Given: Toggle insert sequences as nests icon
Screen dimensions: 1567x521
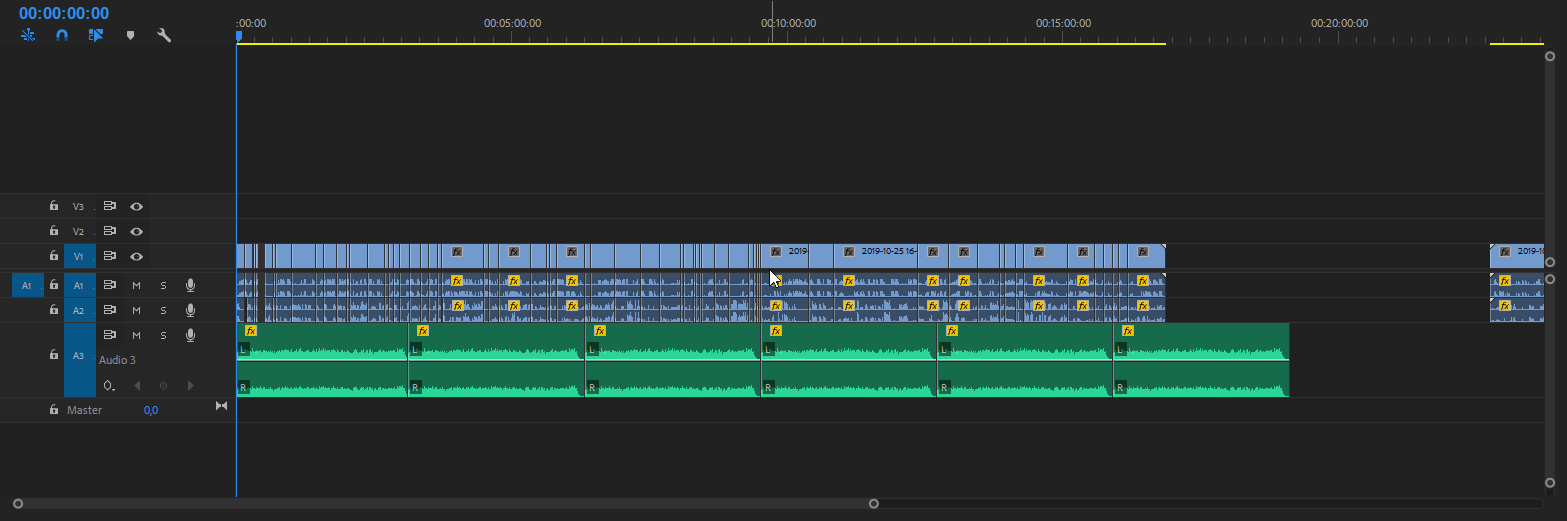Looking at the screenshot, I should click(28, 35).
